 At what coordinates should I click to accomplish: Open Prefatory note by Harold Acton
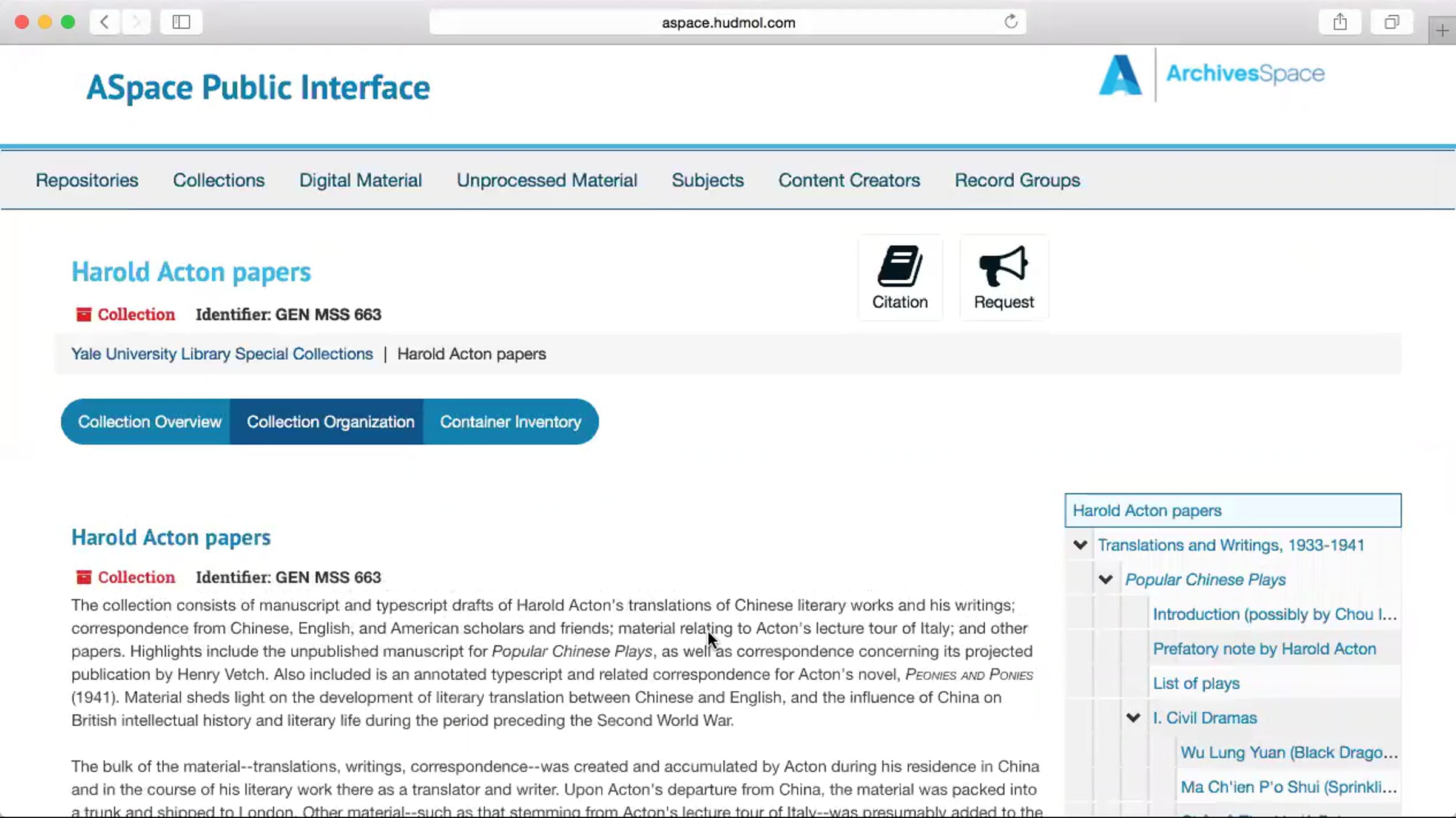pos(1264,649)
